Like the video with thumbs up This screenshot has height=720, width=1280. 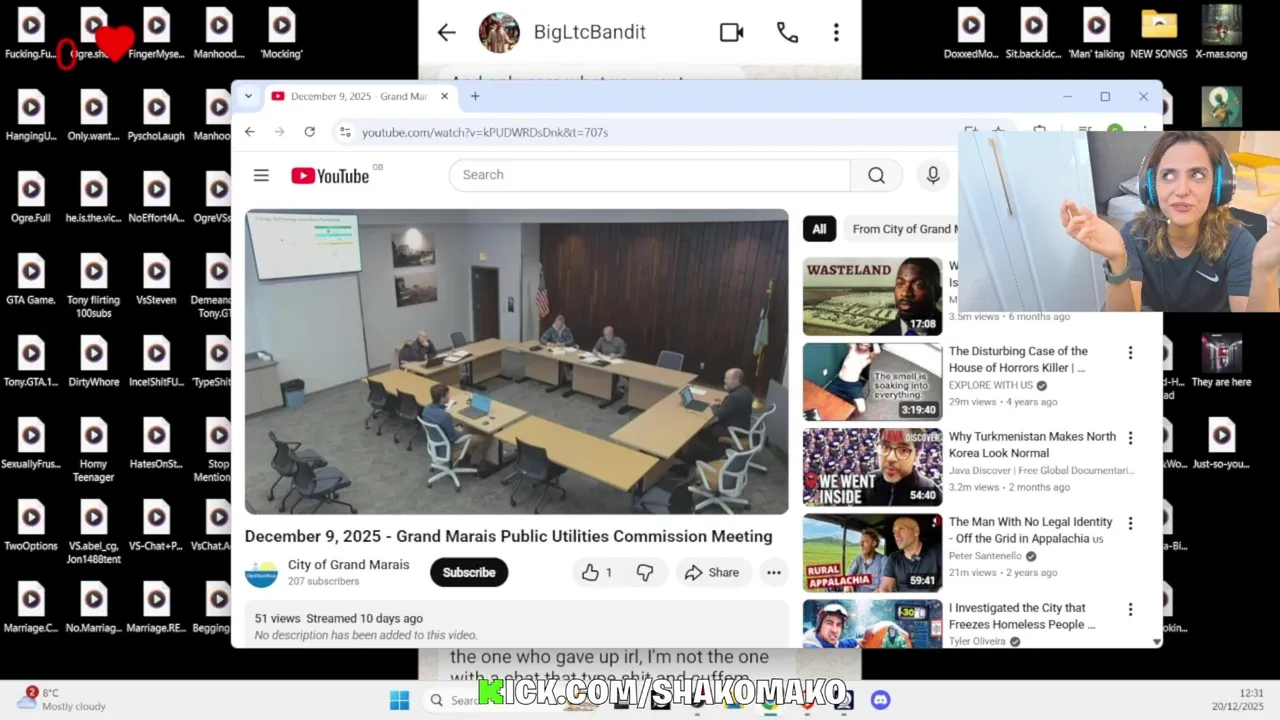pos(597,573)
